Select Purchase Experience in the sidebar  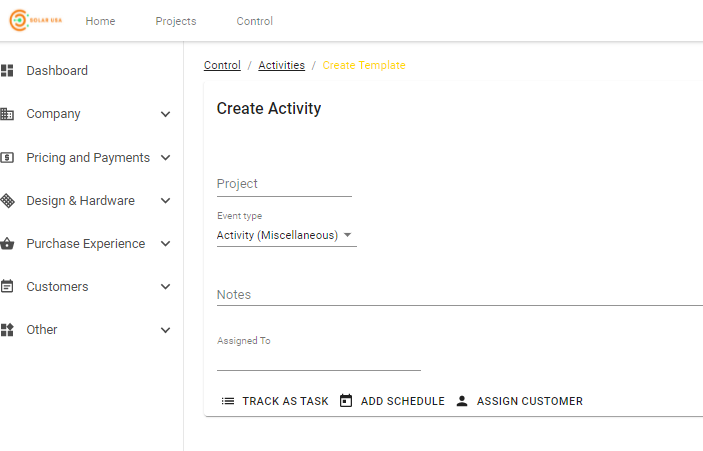pos(86,243)
